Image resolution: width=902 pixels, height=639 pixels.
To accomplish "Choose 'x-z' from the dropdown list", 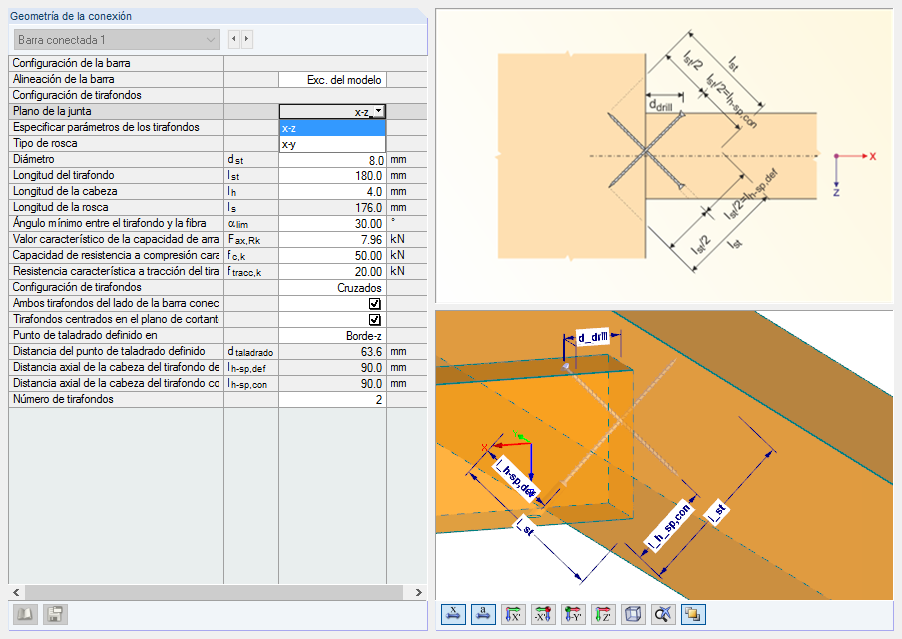I will point(332,128).
